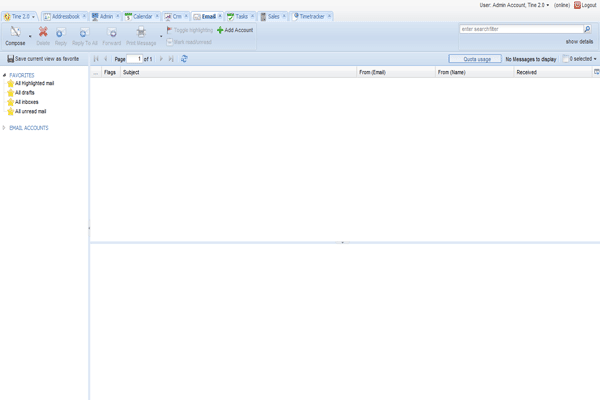Screen dimensions: 600x400
Task: Collapse the Favorites tree section
Action: [x=4, y=75]
